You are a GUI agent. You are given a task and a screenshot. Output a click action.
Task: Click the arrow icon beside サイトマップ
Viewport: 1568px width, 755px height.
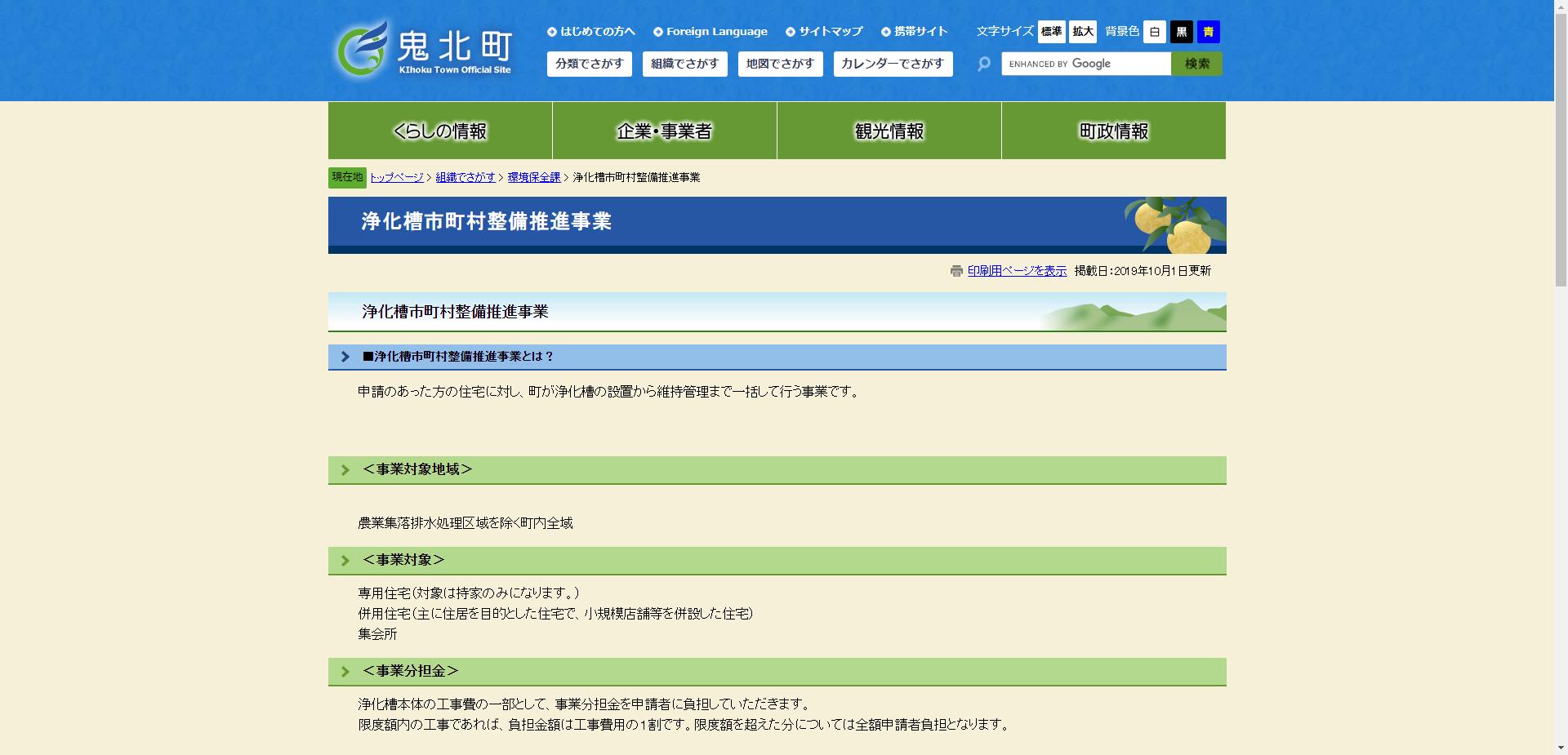pyautogui.click(x=789, y=31)
